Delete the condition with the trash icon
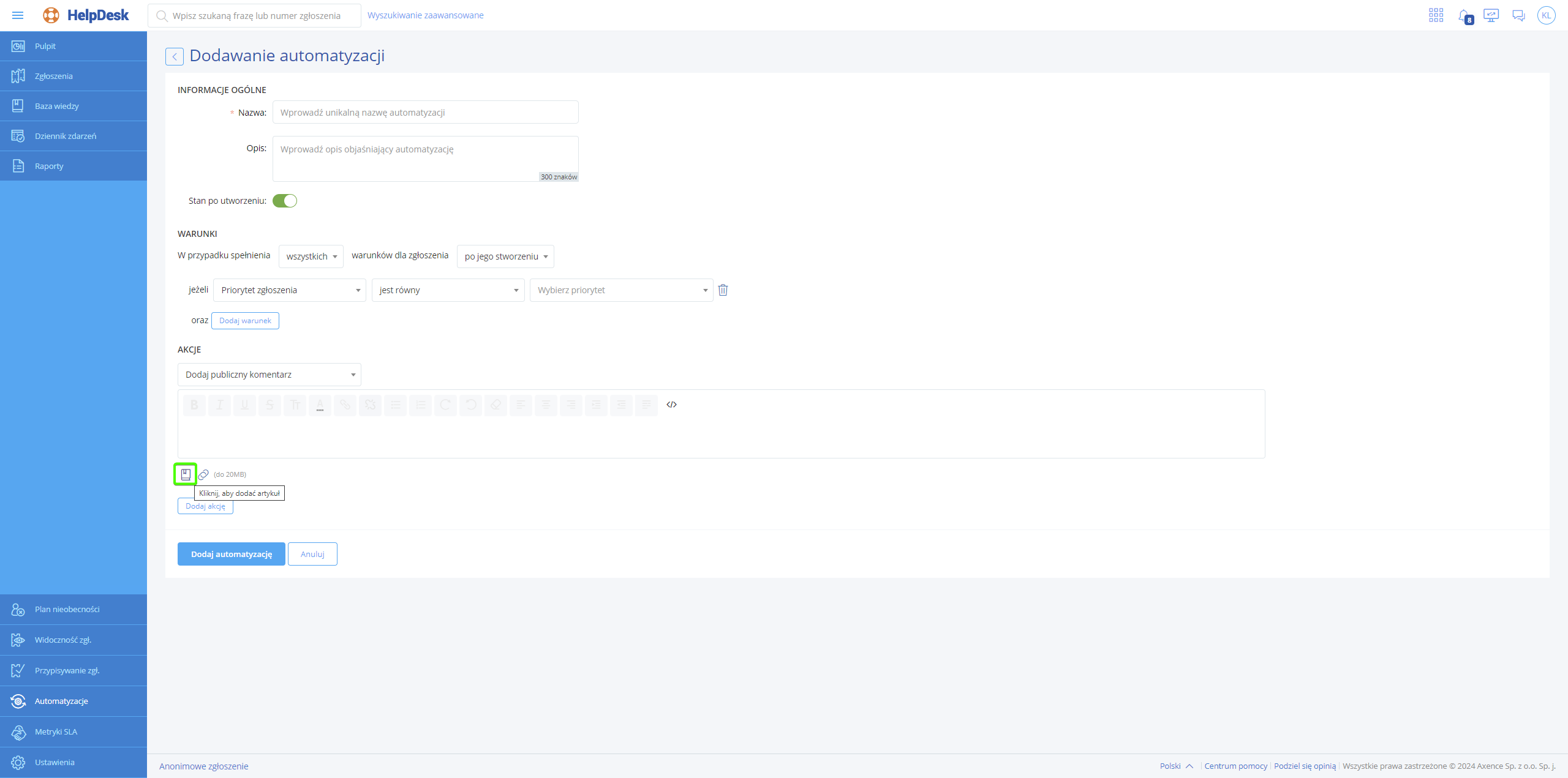Viewport: 1568px width, 778px height. pyautogui.click(x=723, y=290)
